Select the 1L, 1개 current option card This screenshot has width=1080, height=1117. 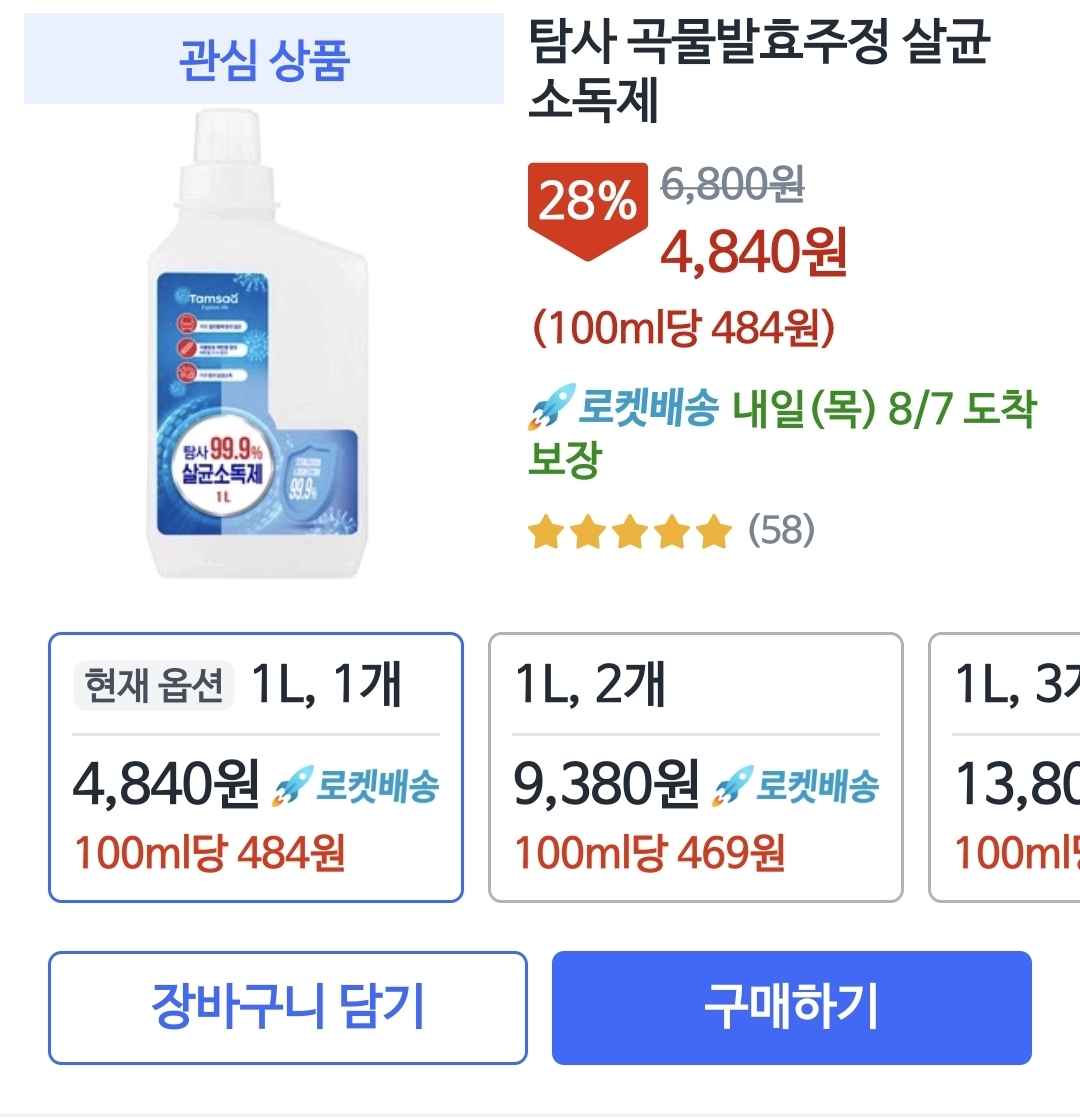click(x=256, y=767)
